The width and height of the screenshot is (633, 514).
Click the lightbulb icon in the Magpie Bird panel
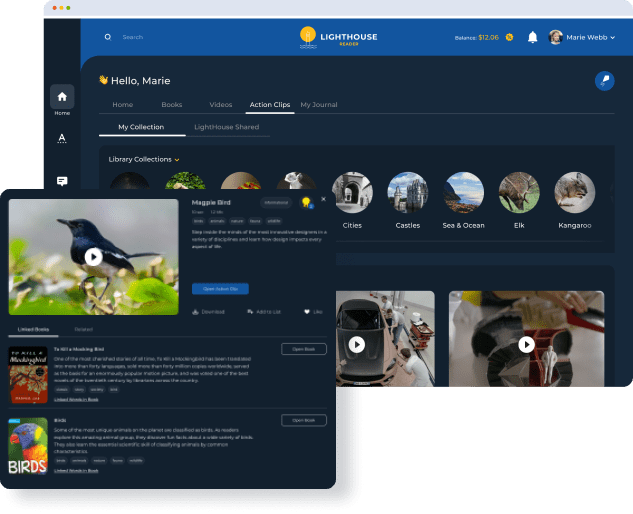(x=306, y=202)
